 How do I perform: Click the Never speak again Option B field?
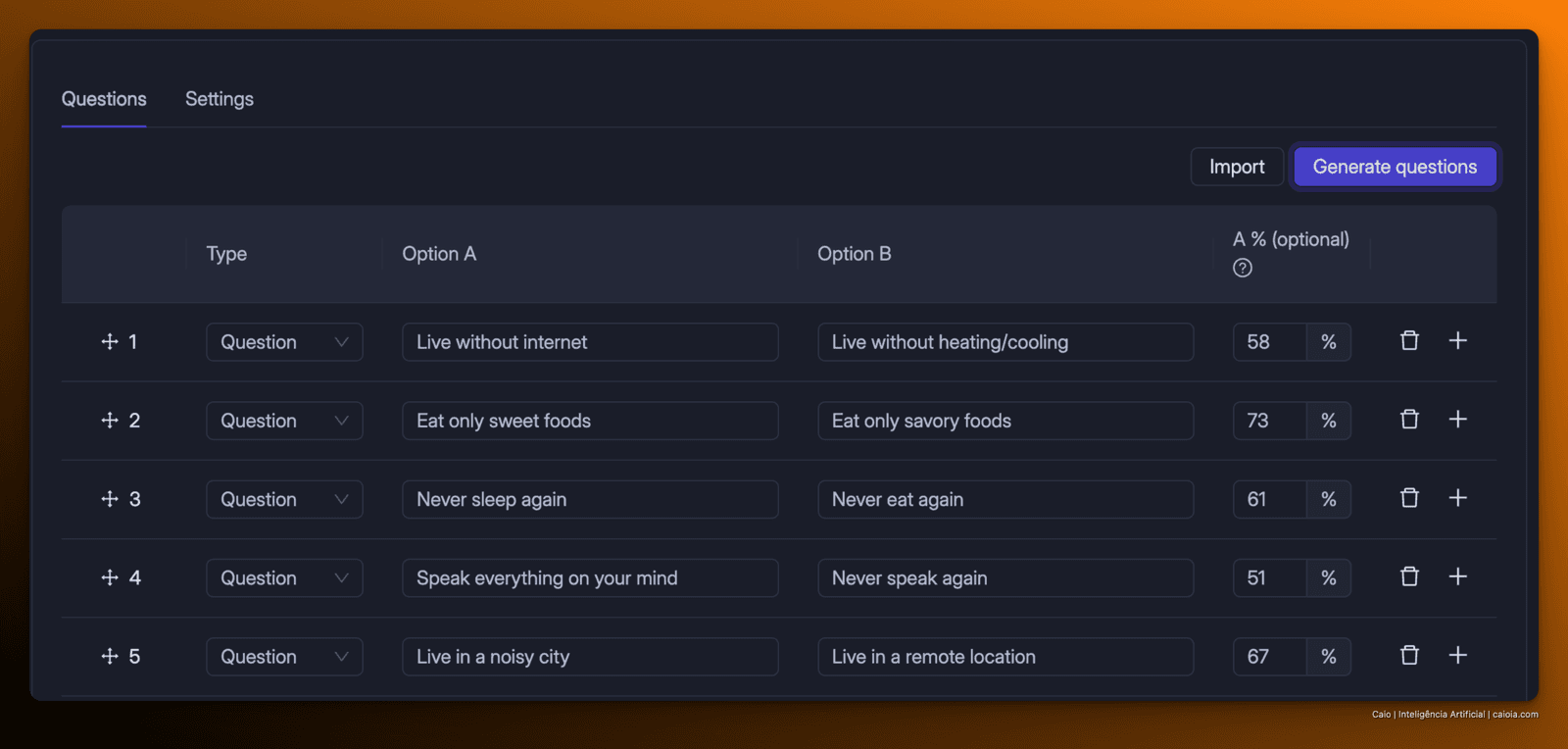pyautogui.click(x=1005, y=578)
